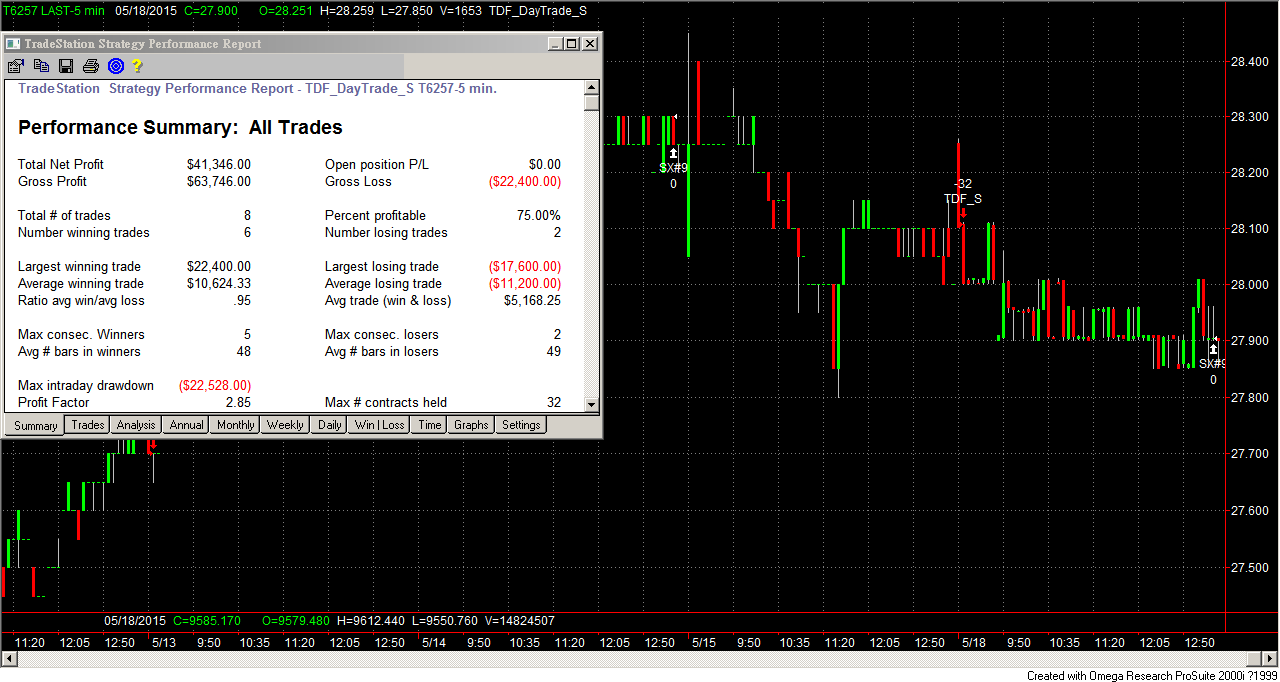Save the report using the floppy disk icon
The width and height of the screenshot is (1280, 682).
pos(66,66)
